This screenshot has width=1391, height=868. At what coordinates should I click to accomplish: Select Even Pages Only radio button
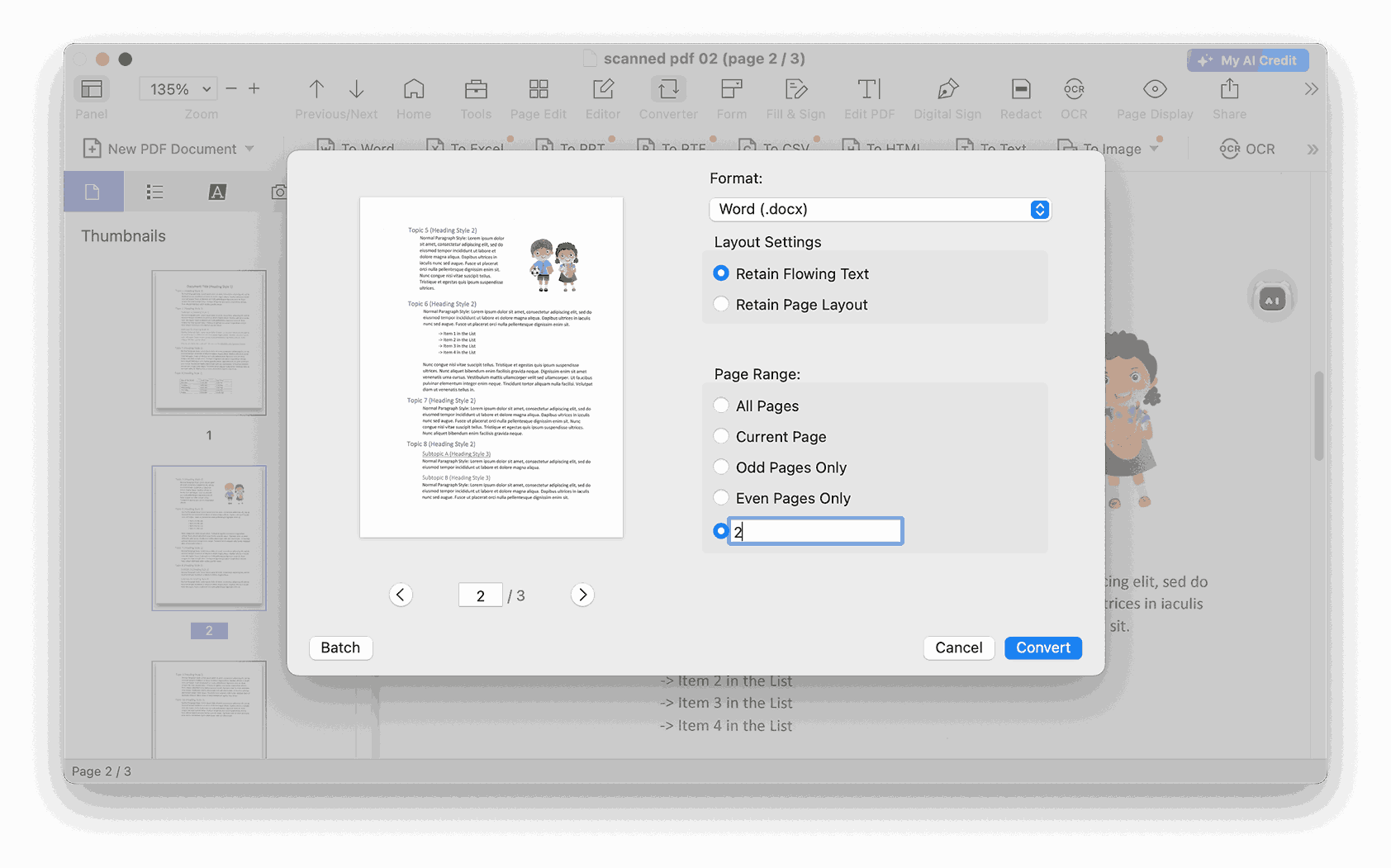coord(721,497)
